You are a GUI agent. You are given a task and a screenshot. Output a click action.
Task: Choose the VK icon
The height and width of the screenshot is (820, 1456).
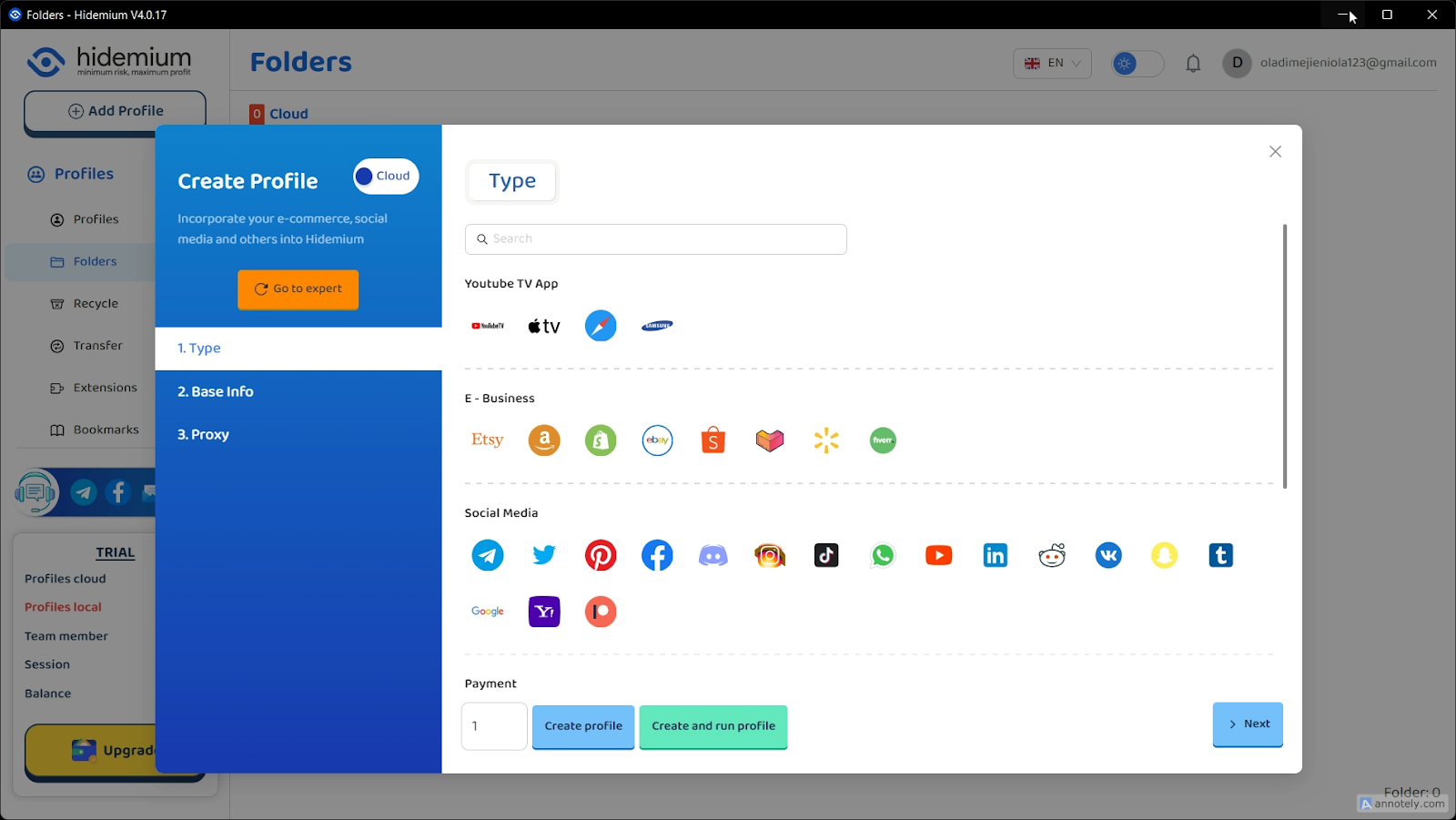click(x=1108, y=555)
